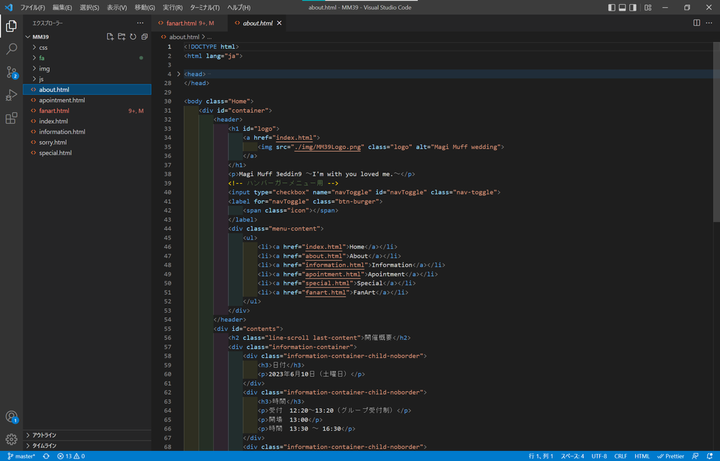This screenshot has width=720, height=461.
Task: Open the Search view in activity bar
Action: [x=11, y=48]
